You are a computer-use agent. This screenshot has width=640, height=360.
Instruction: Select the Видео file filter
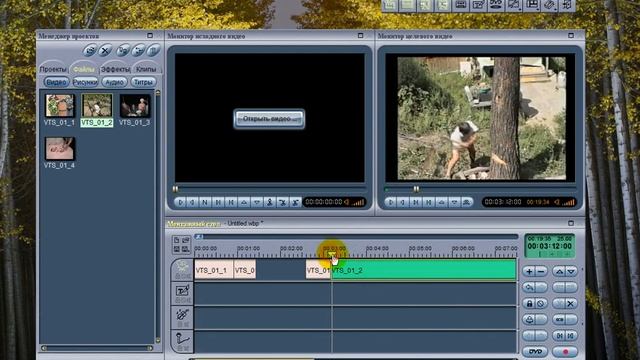point(56,82)
